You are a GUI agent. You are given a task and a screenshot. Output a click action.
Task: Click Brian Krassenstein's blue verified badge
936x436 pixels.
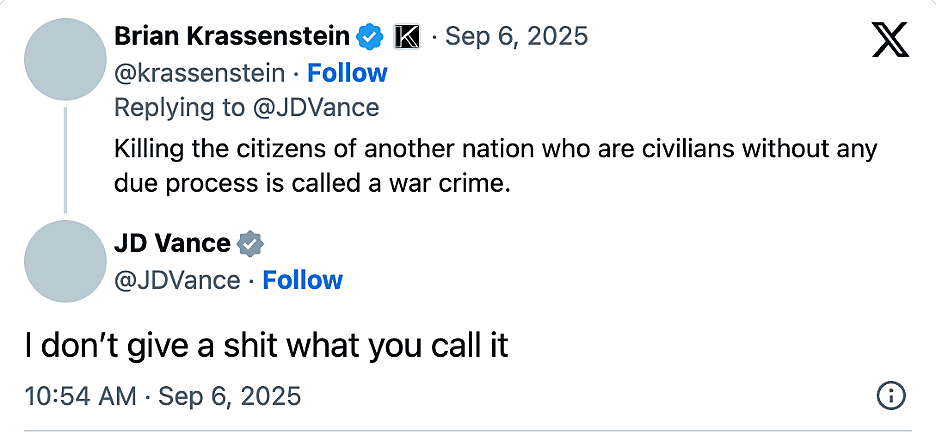tap(370, 37)
